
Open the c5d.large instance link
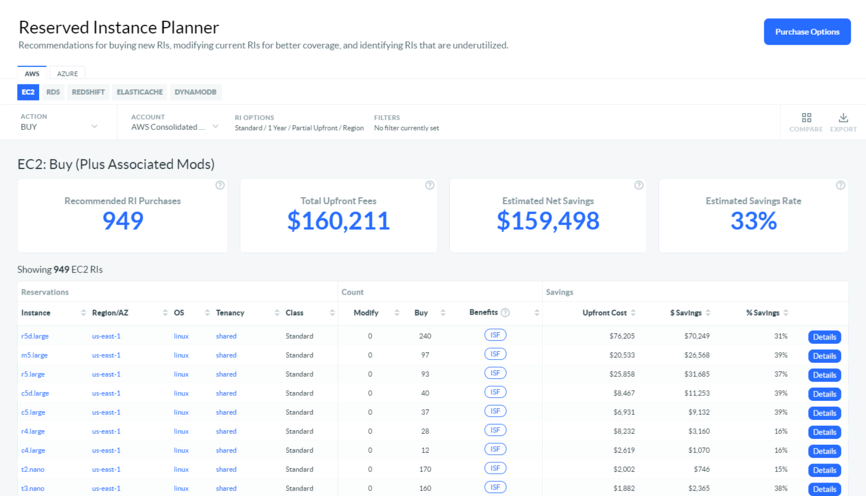35,393
